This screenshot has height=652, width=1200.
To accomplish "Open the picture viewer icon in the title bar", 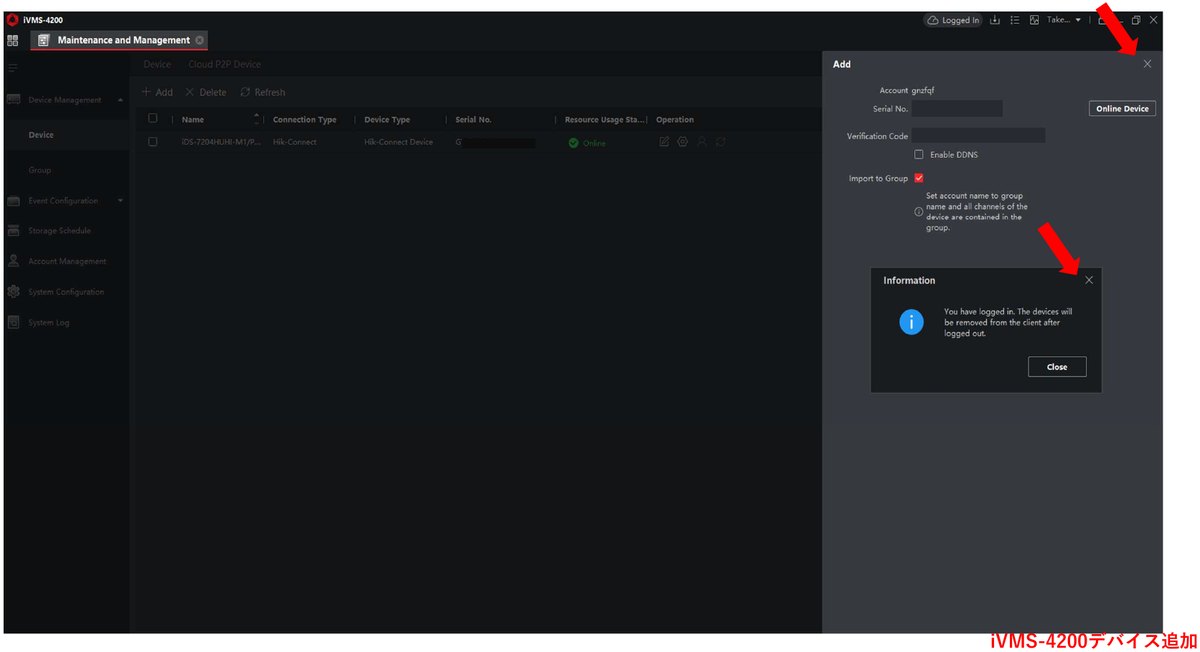I will tap(1034, 20).
